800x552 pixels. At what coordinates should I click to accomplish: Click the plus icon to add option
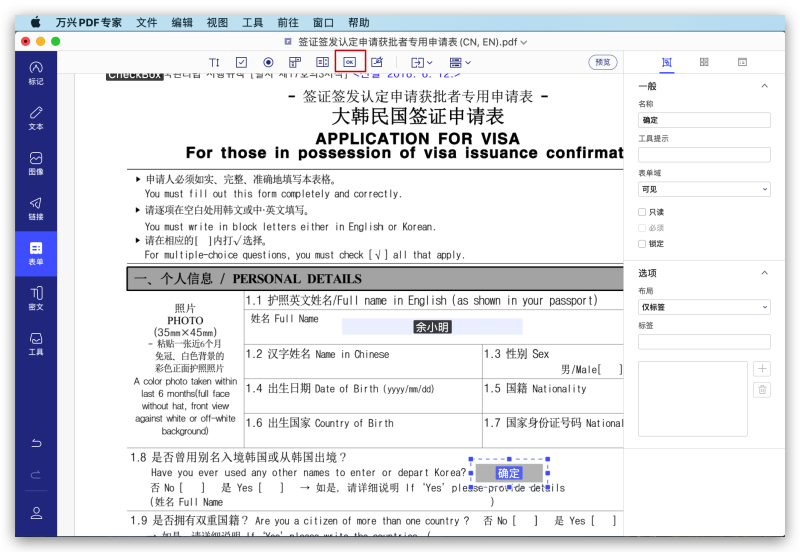(x=761, y=369)
